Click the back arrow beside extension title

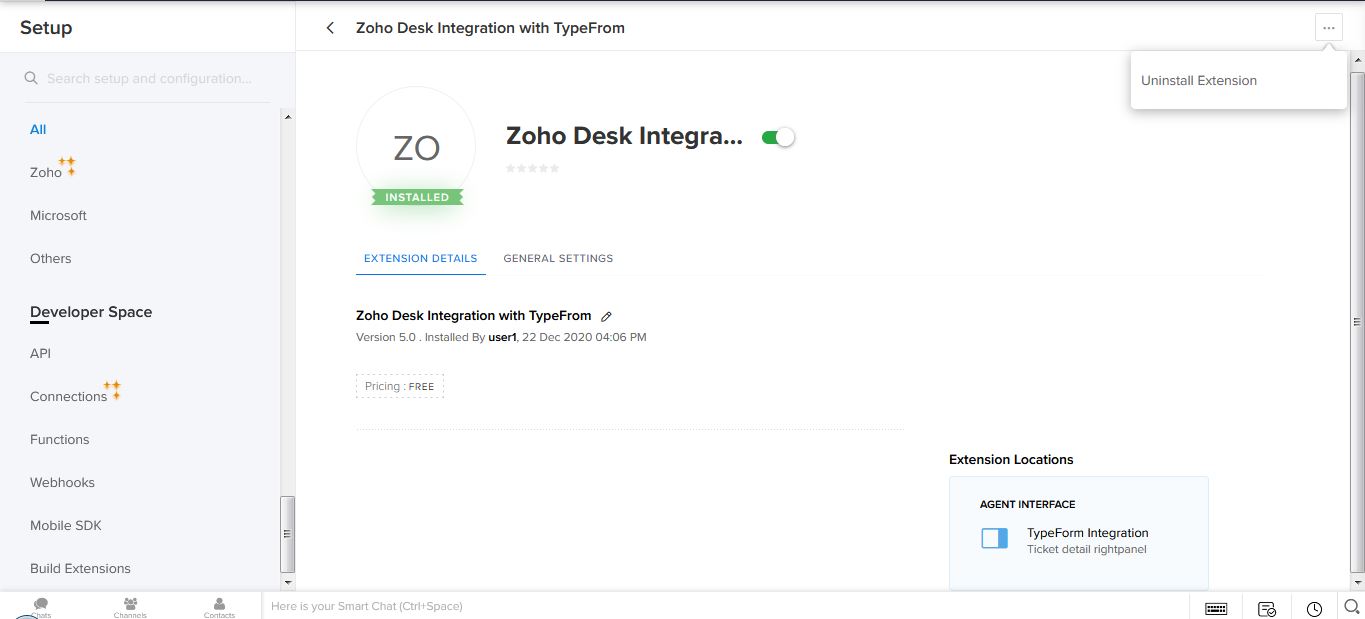point(330,28)
